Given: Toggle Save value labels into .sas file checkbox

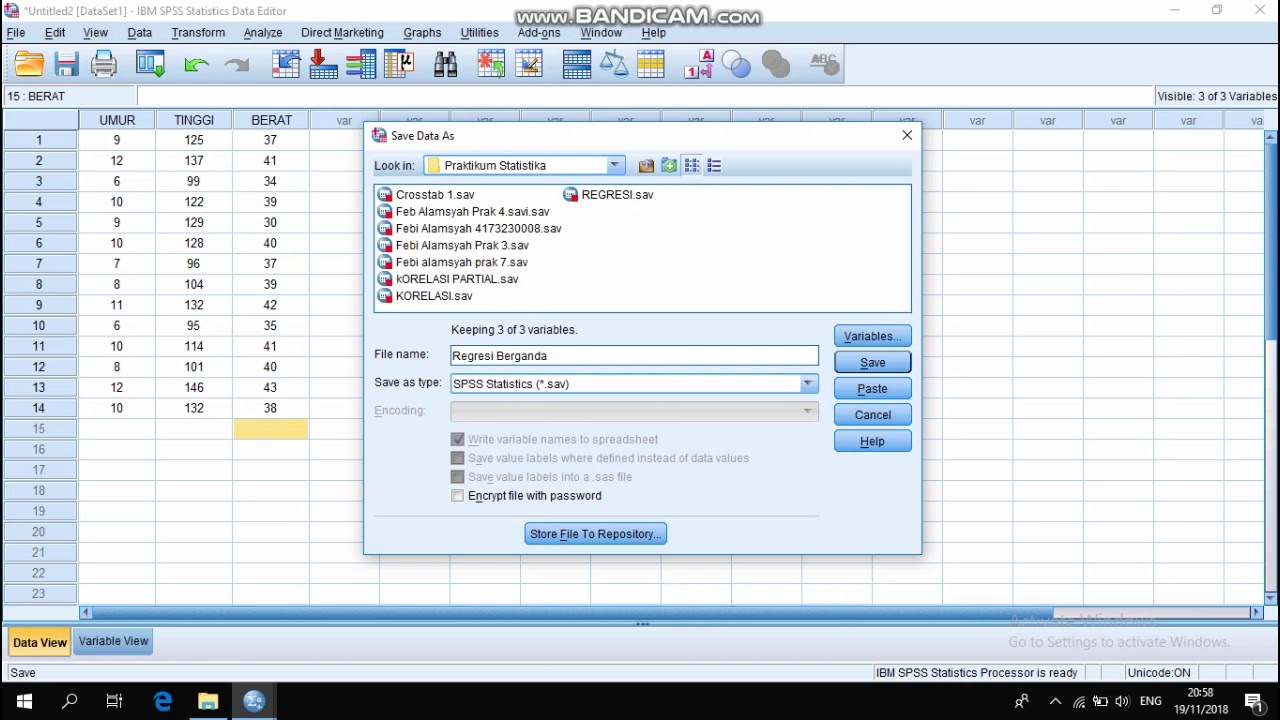Looking at the screenshot, I should pyautogui.click(x=458, y=477).
